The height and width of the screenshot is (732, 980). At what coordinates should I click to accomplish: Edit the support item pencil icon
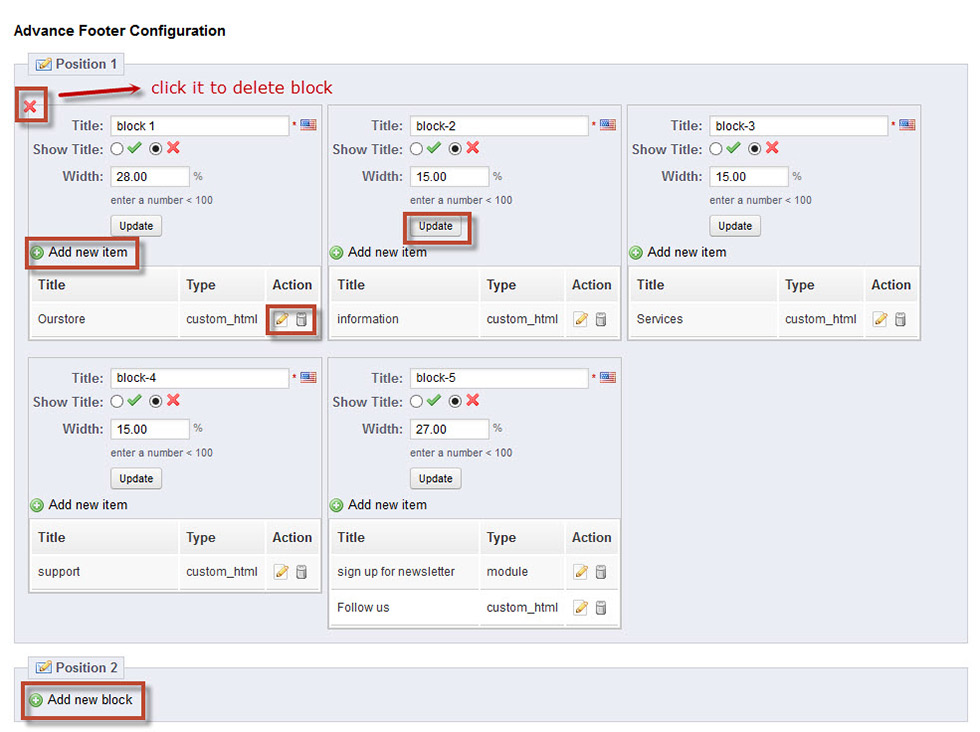(281, 571)
